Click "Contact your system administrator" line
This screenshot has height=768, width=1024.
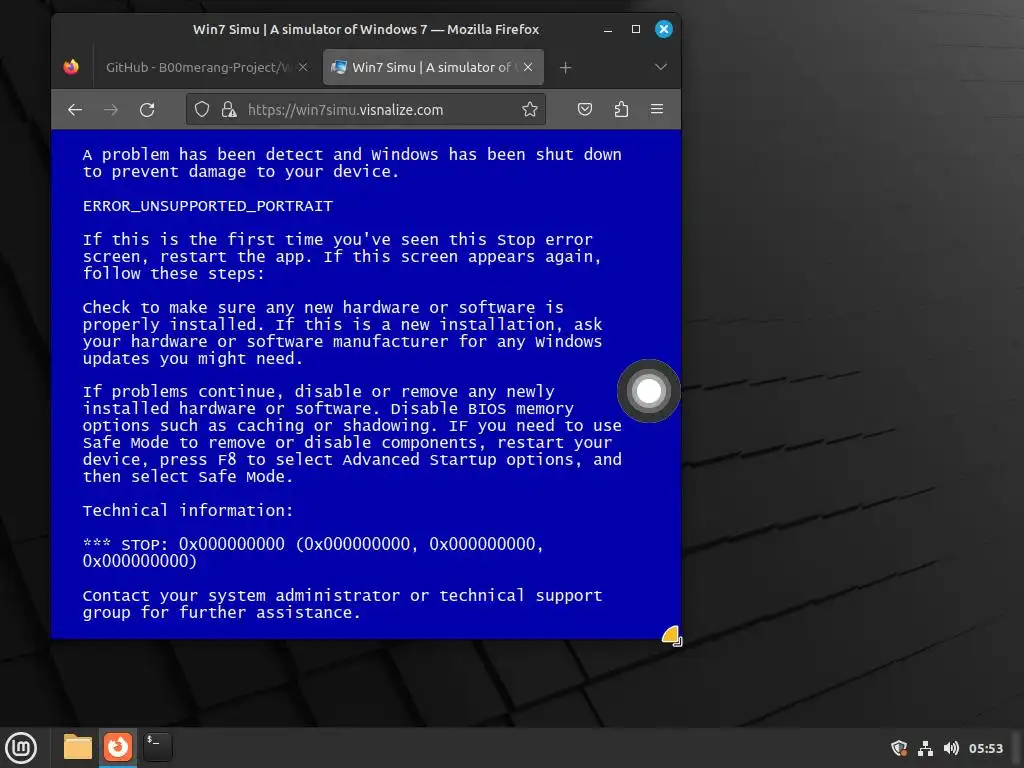pyautogui.click(x=342, y=596)
